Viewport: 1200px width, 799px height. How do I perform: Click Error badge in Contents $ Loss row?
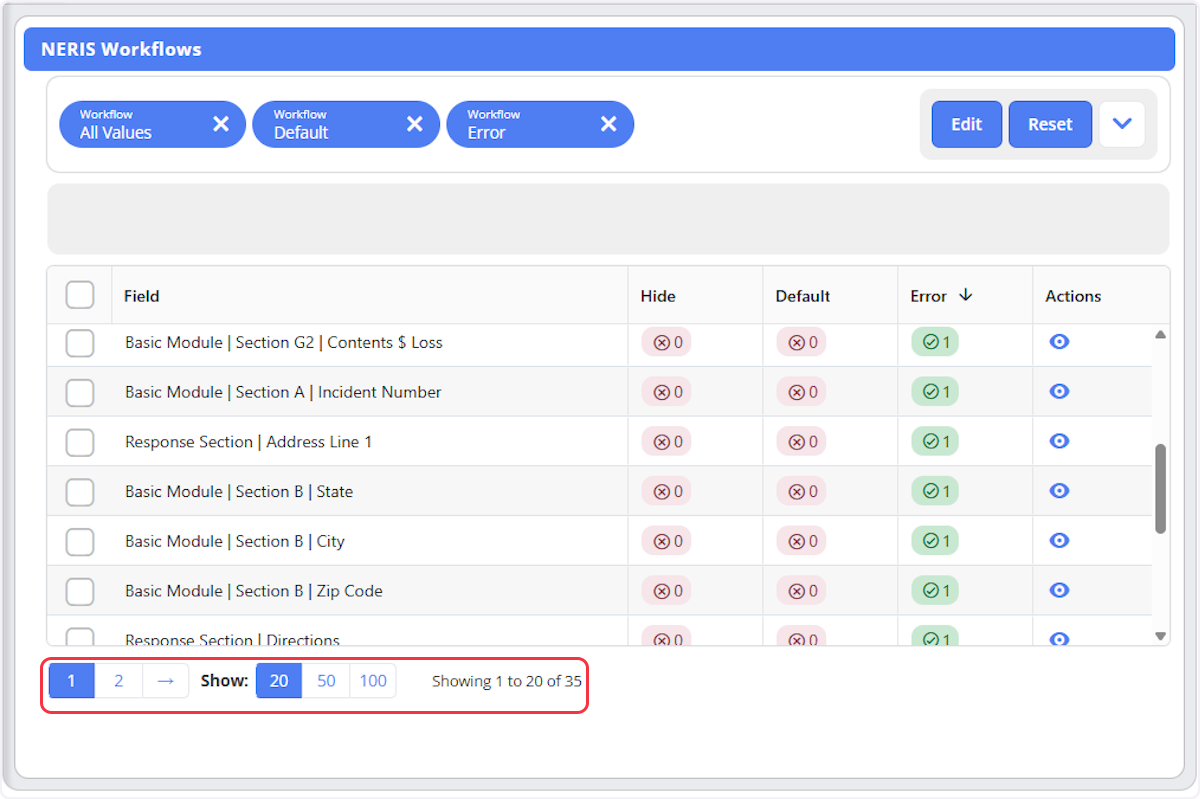(x=935, y=342)
